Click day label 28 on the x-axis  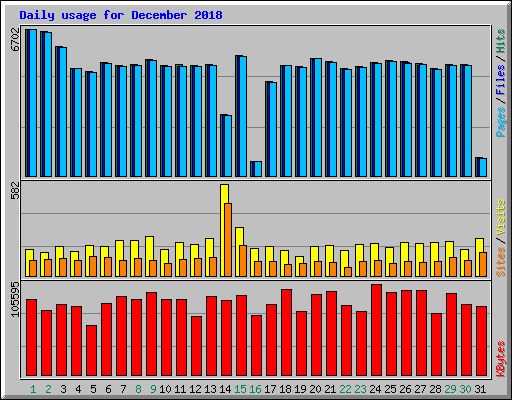pyautogui.click(x=435, y=389)
